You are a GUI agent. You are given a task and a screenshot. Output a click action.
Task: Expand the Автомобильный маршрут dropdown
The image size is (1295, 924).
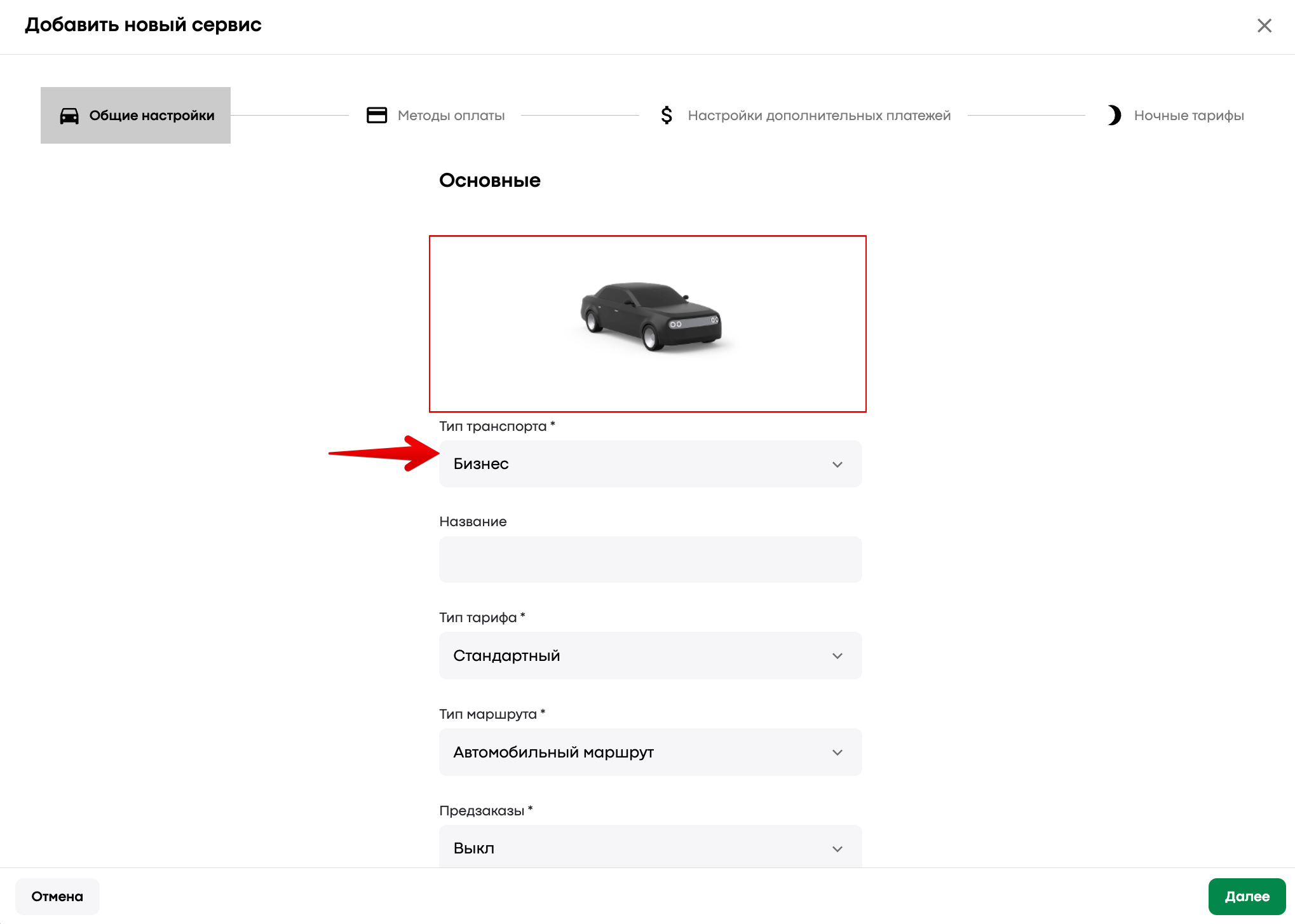click(x=650, y=752)
